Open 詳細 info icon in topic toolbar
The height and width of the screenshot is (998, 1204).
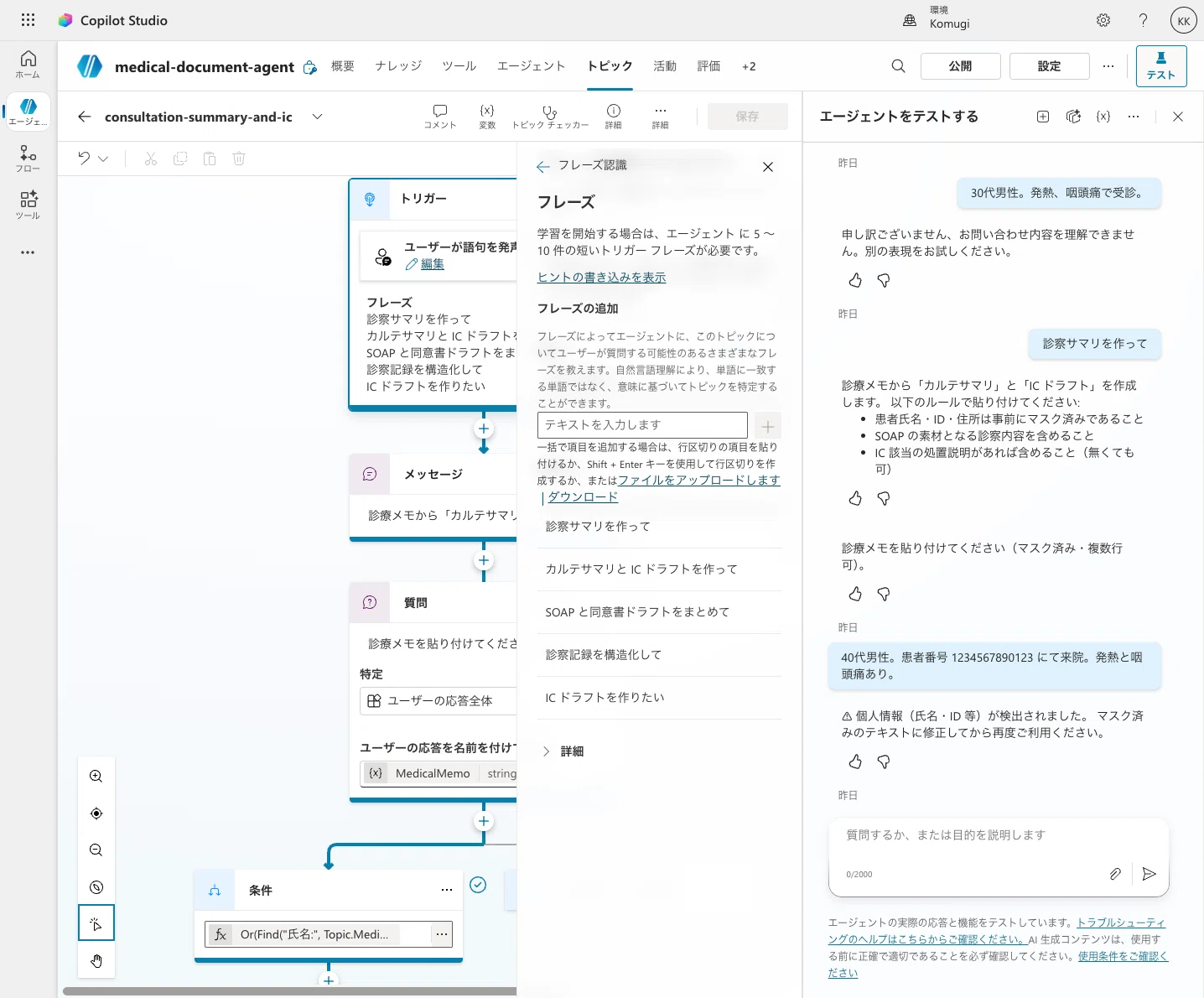(x=614, y=117)
